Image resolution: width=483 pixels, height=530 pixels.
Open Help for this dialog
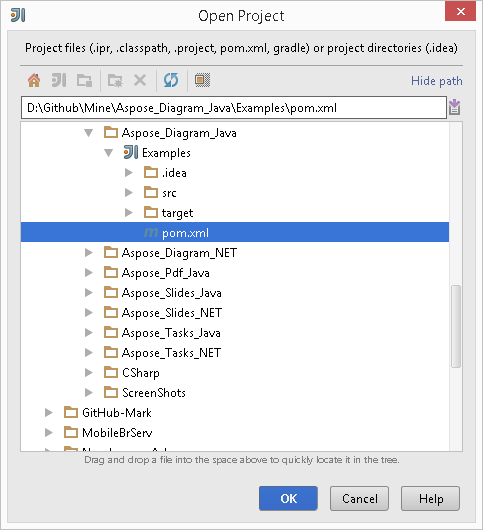430,498
